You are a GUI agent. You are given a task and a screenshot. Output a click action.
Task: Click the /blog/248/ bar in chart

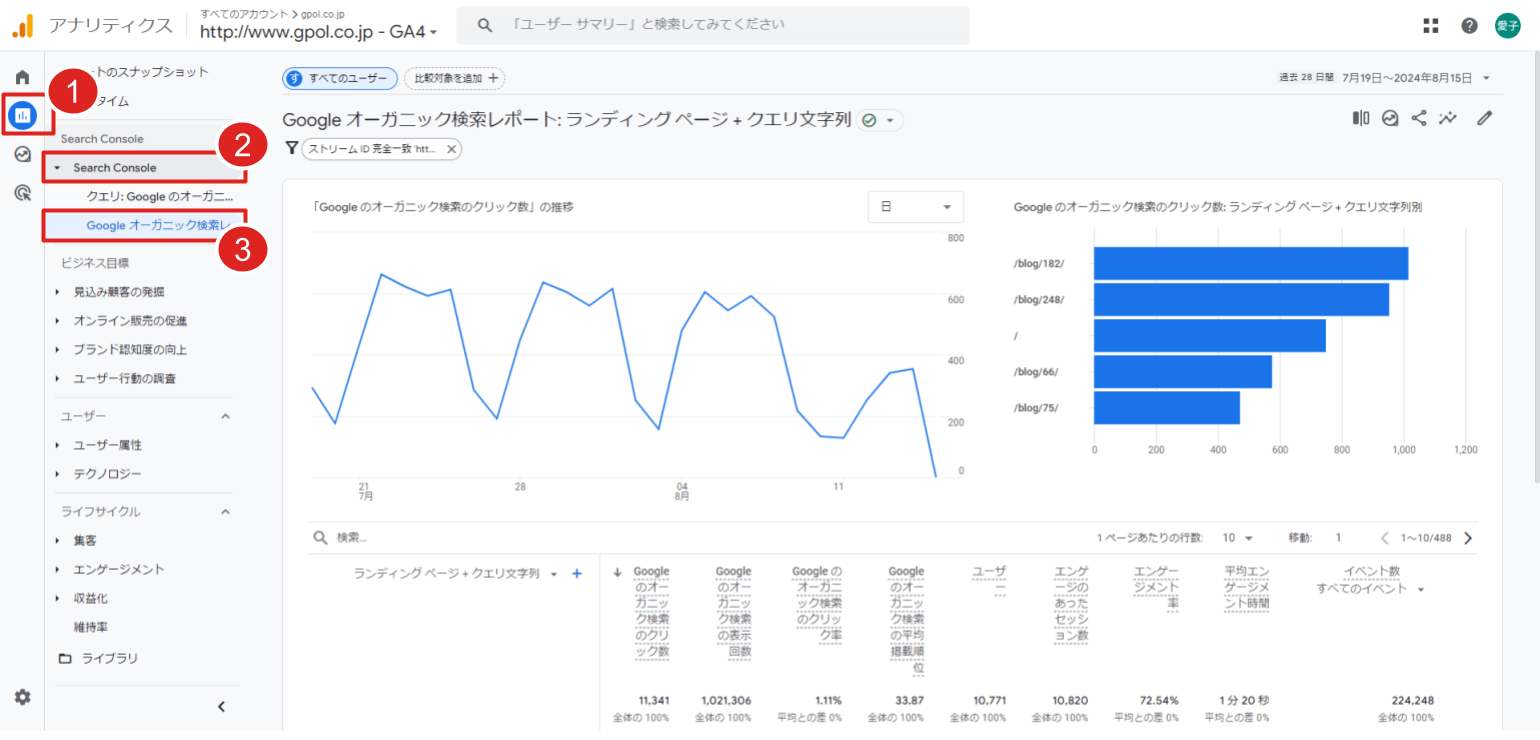1241,300
